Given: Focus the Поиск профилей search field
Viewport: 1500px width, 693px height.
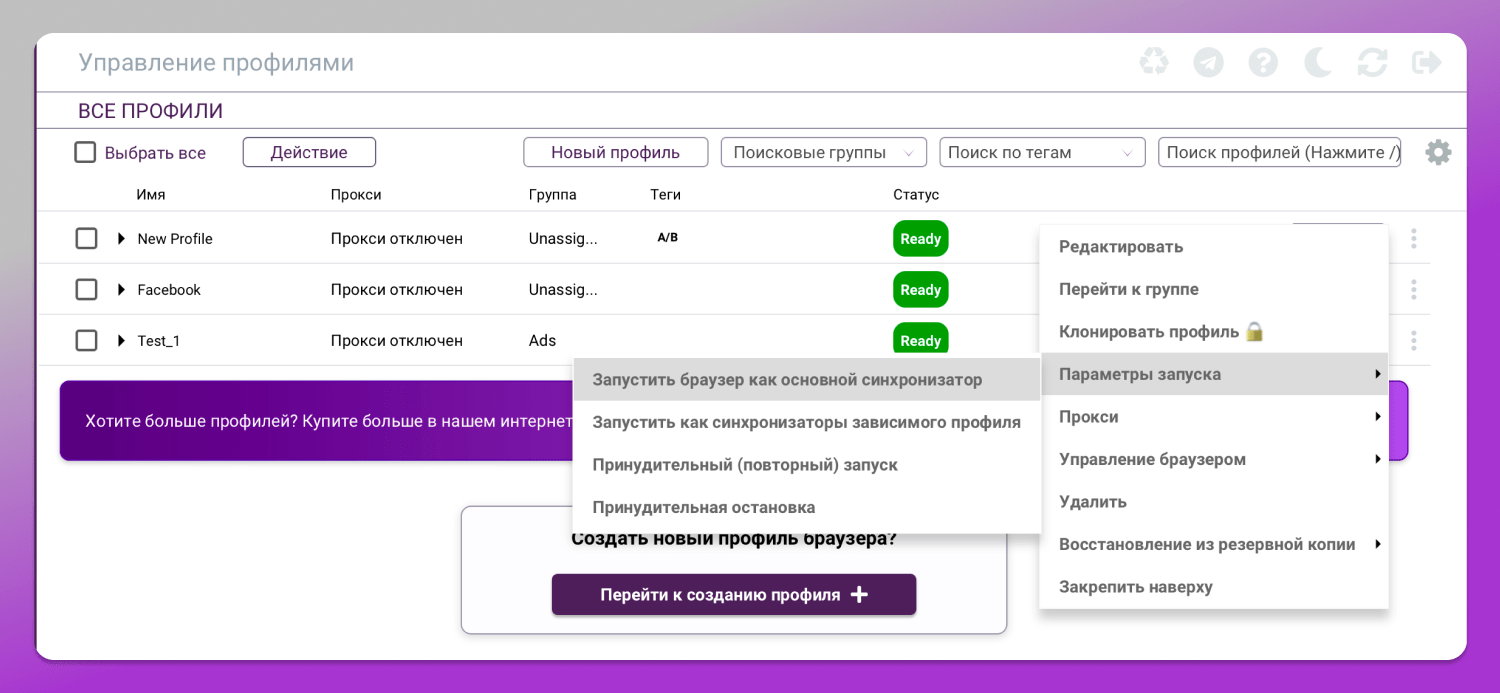Looking at the screenshot, I should pos(1279,152).
